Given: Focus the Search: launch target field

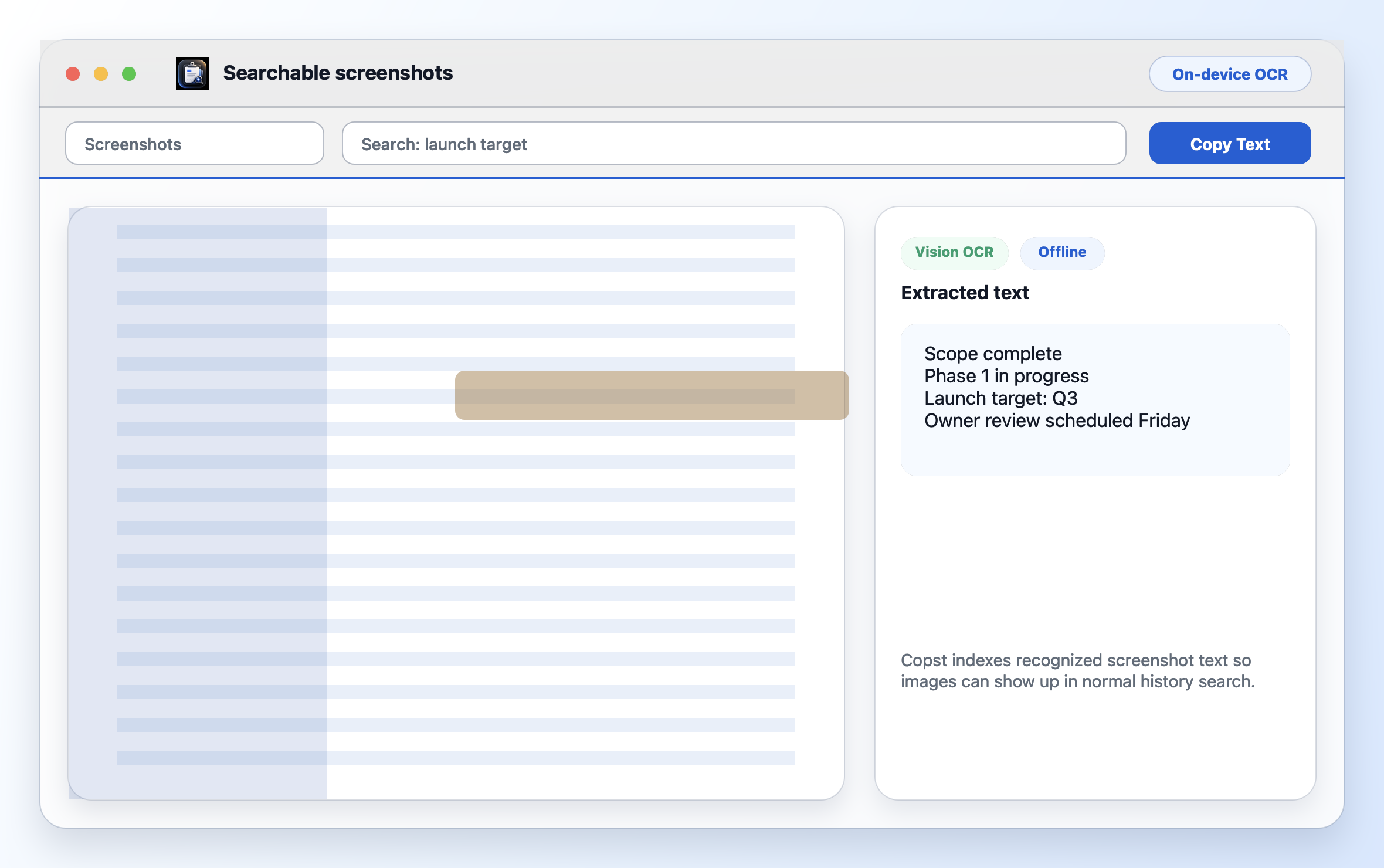Looking at the screenshot, I should pyautogui.click(x=734, y=143).
